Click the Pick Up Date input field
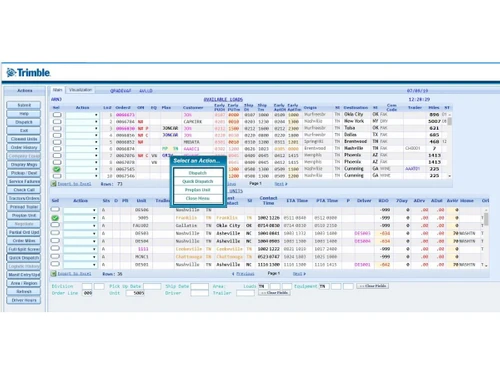 152,286
